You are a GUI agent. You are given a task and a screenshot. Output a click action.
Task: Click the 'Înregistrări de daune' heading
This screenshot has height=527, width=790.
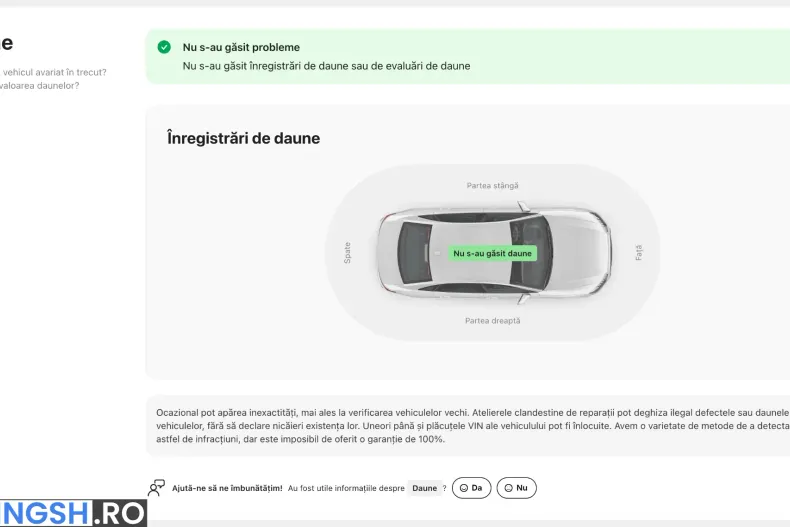click(x=243, y=138)
